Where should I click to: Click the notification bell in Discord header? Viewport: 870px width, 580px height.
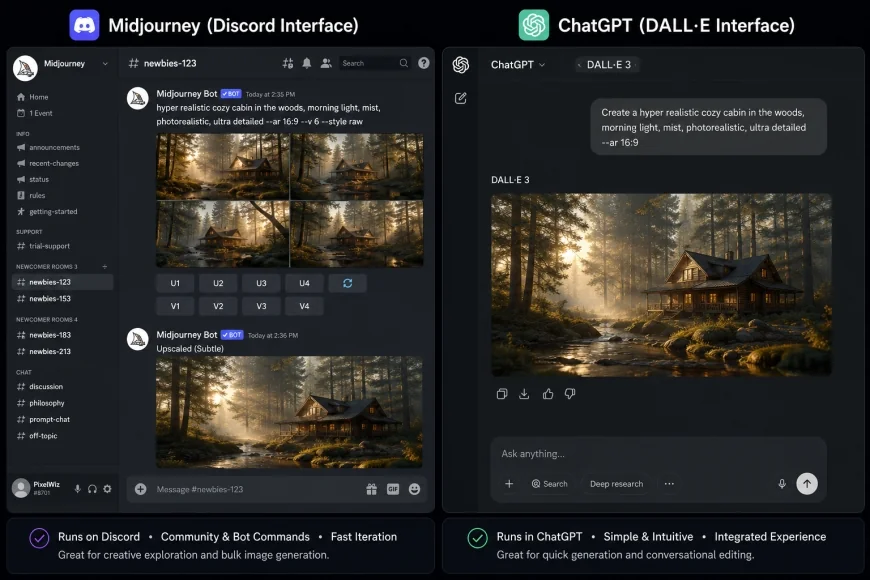pyautogui.click(x=307, y=63)
